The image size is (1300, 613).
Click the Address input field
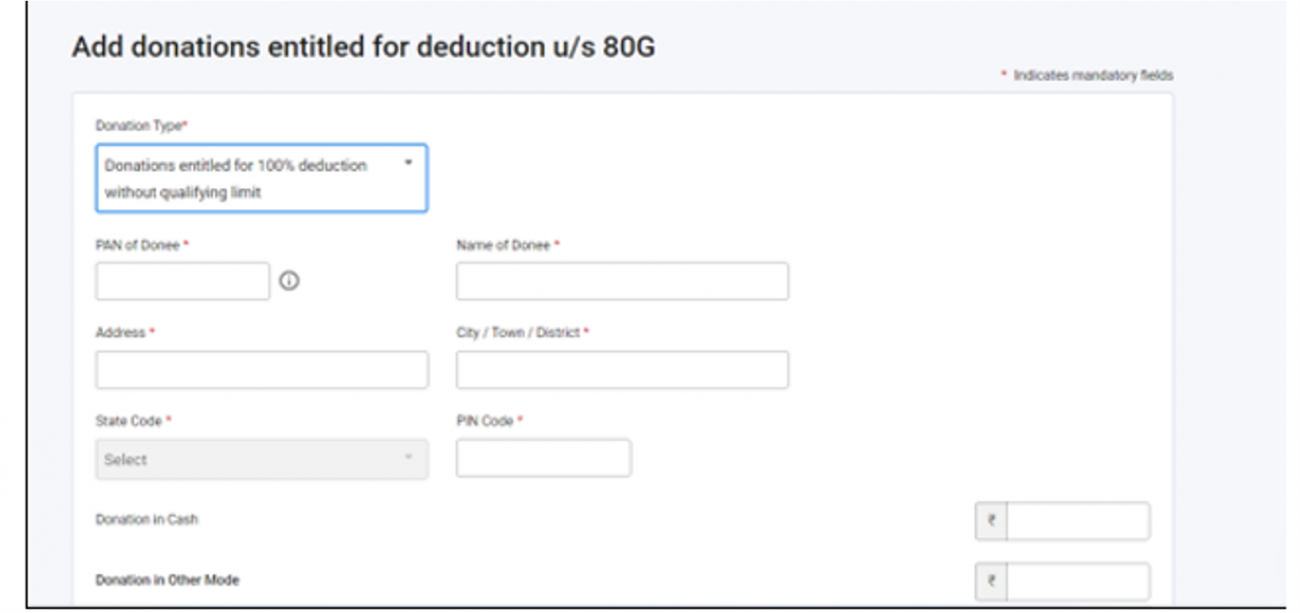coord(260,370)
